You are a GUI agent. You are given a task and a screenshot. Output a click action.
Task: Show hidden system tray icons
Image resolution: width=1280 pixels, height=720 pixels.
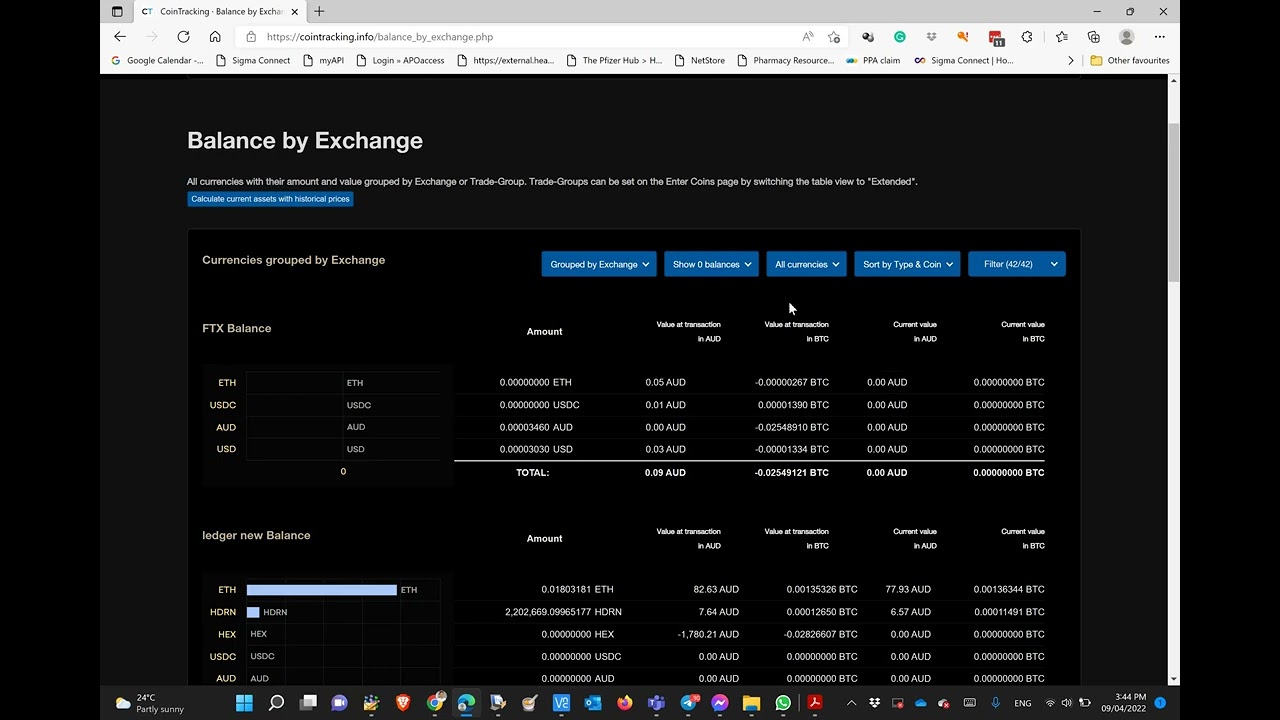(x=851, y=703)
